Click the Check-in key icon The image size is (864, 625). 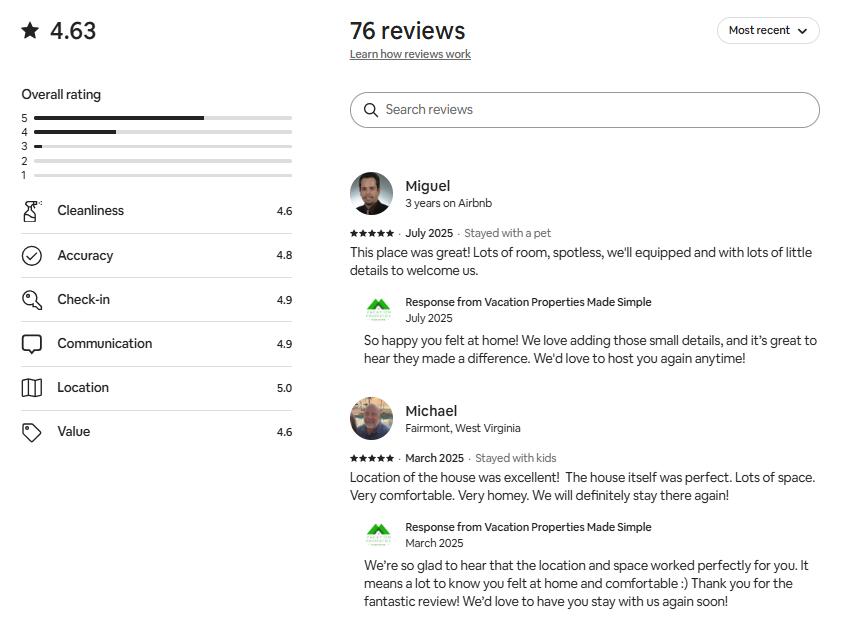coord(31,300)
